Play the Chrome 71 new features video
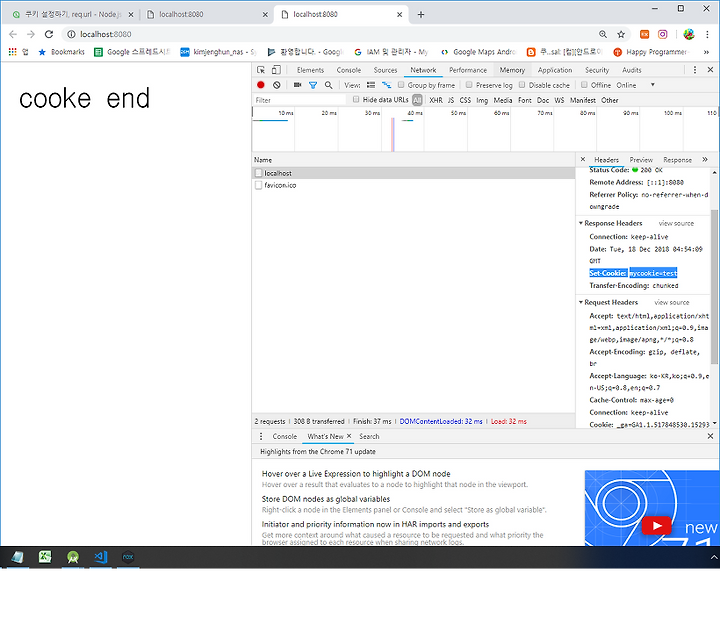This screenshot has width=720, height=624. pos(656,526)
